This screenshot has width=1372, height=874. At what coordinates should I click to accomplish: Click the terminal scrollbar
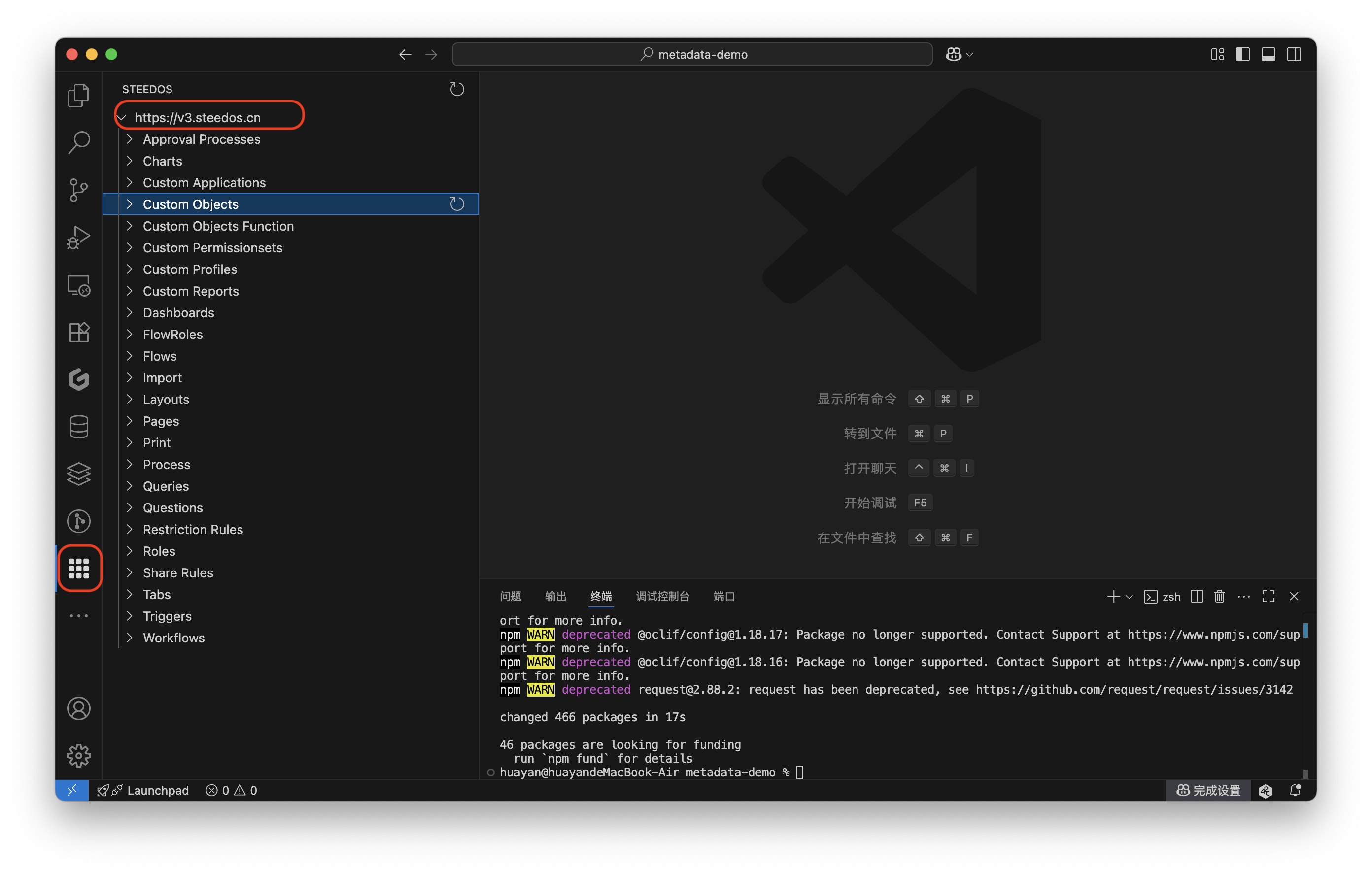click(x=1305, y=696)
